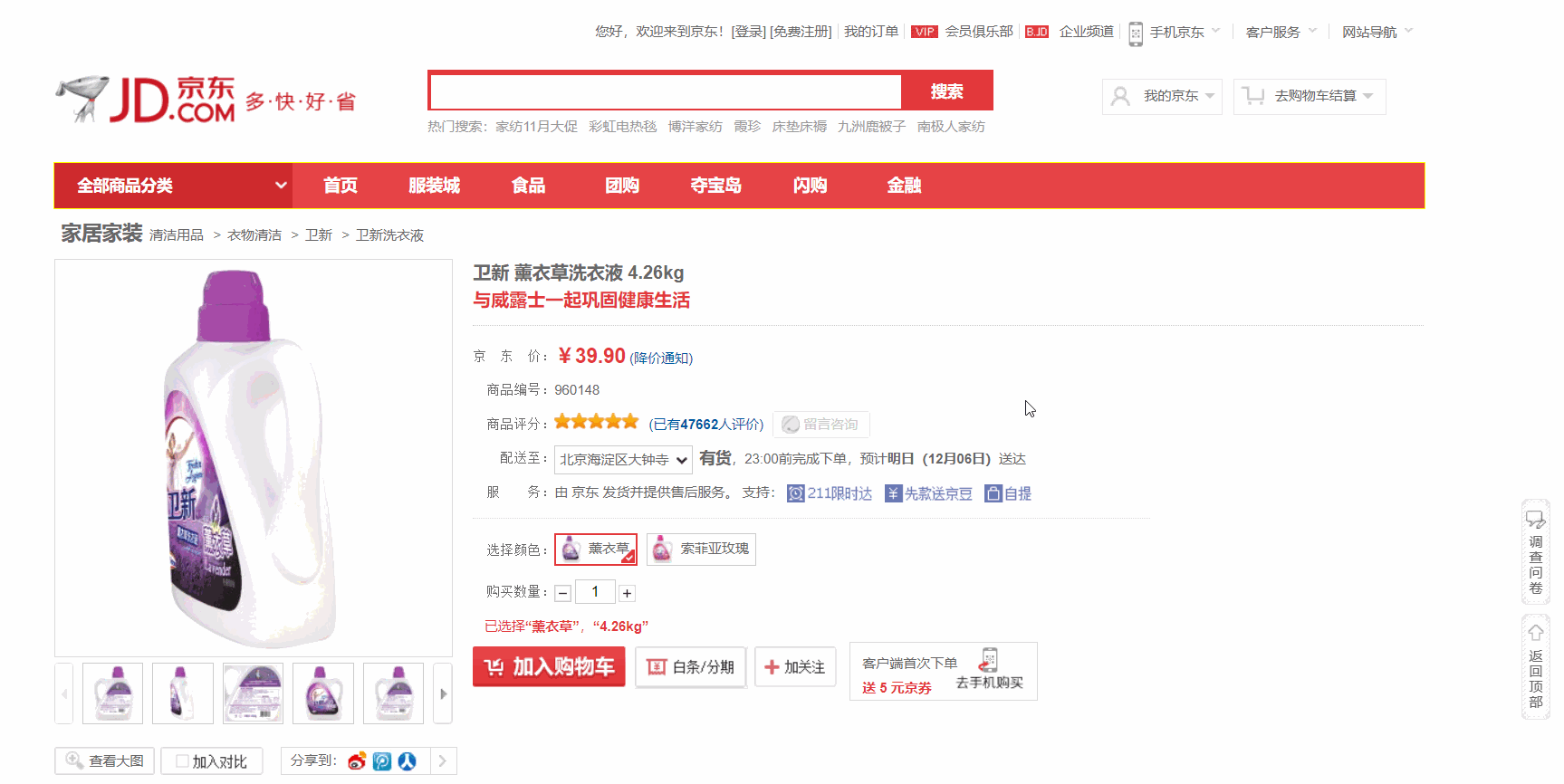This screenshot has width=1564, height=784.
Task: Click the magnifier icon in 查看大图
Action: pyautogui.click(x=74, y=760)
